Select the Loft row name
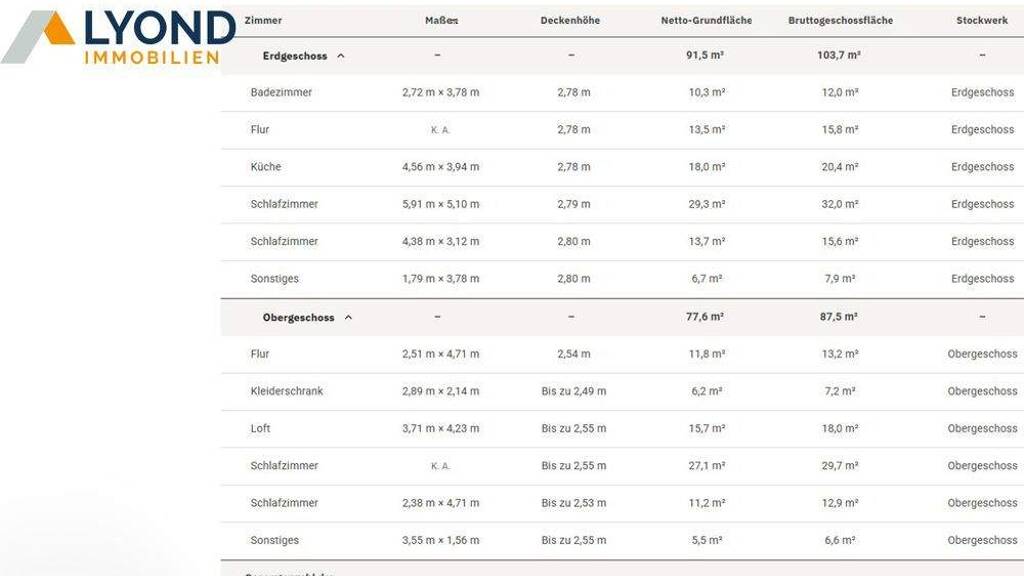Image resolution: width=1024 pixels, height=576 pixels. click(260, 428)
